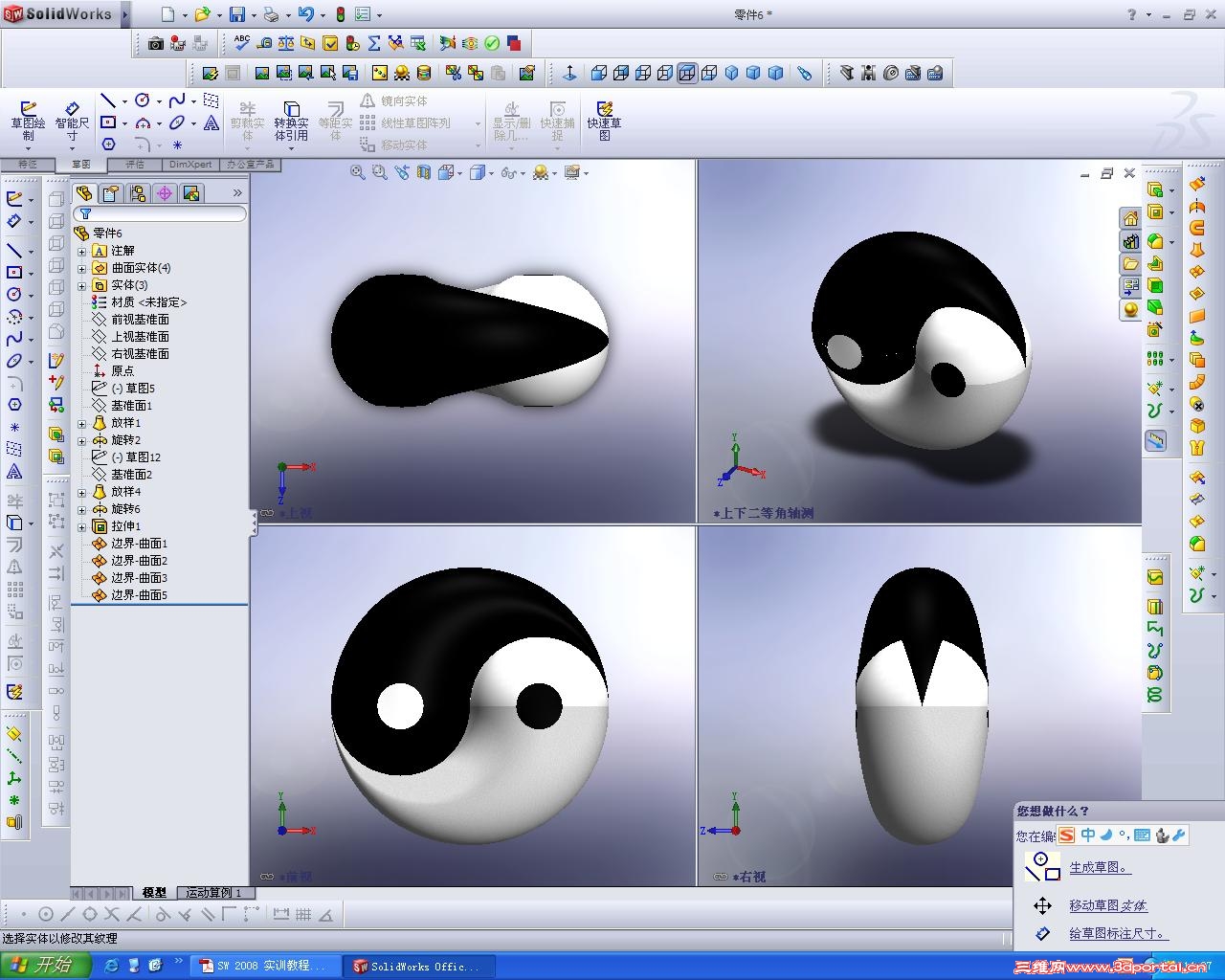The width and height of the screenshot is (1225, 980).
Task: Click the Undo arrow icon
Action: 306,14
